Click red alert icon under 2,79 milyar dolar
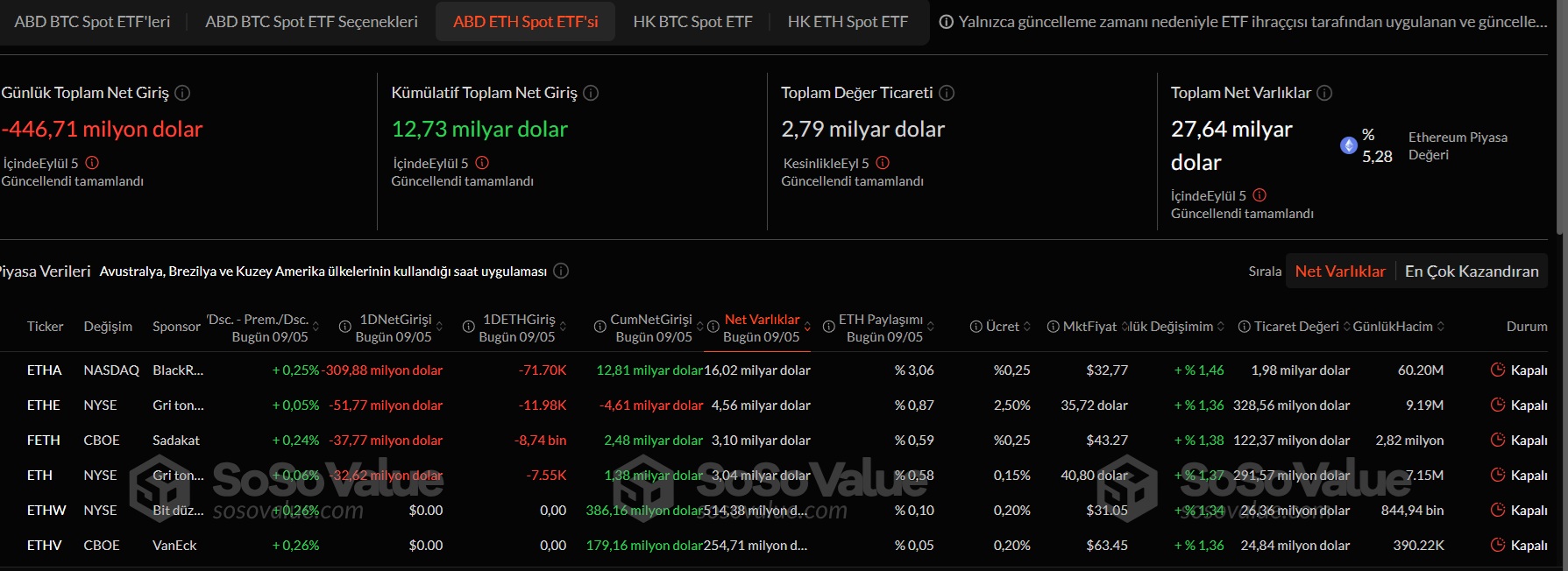Screen dimensions: 1568x571 (x=883, y=163)
